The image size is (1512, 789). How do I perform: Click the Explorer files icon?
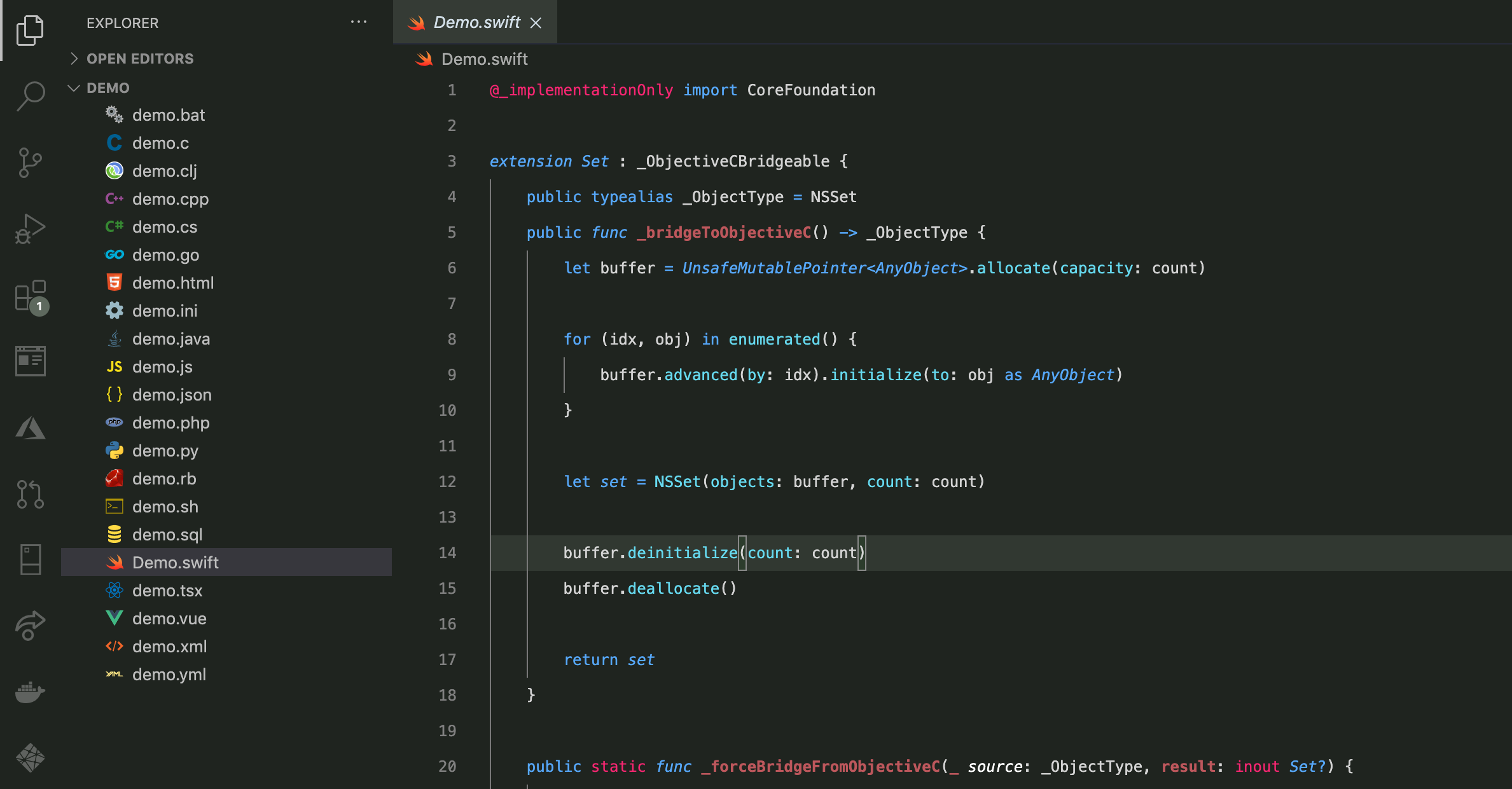coord(30,30)
